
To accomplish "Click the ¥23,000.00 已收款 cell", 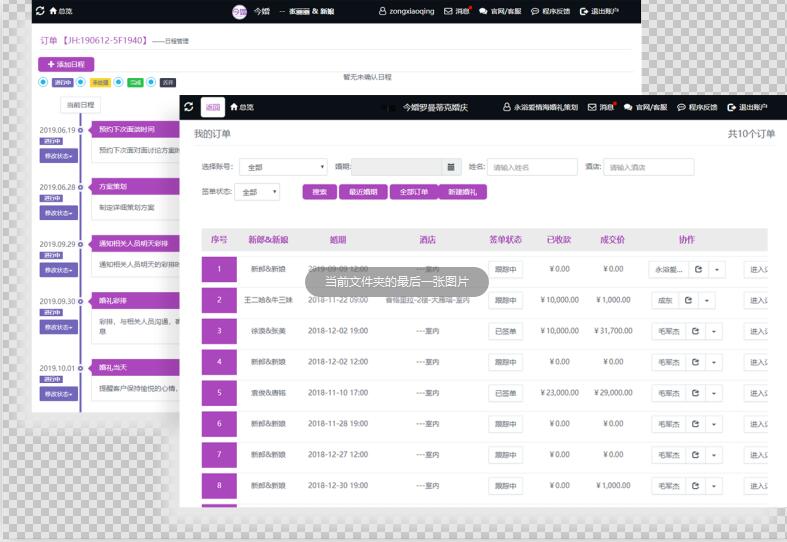I will click(x=560, y=393).
